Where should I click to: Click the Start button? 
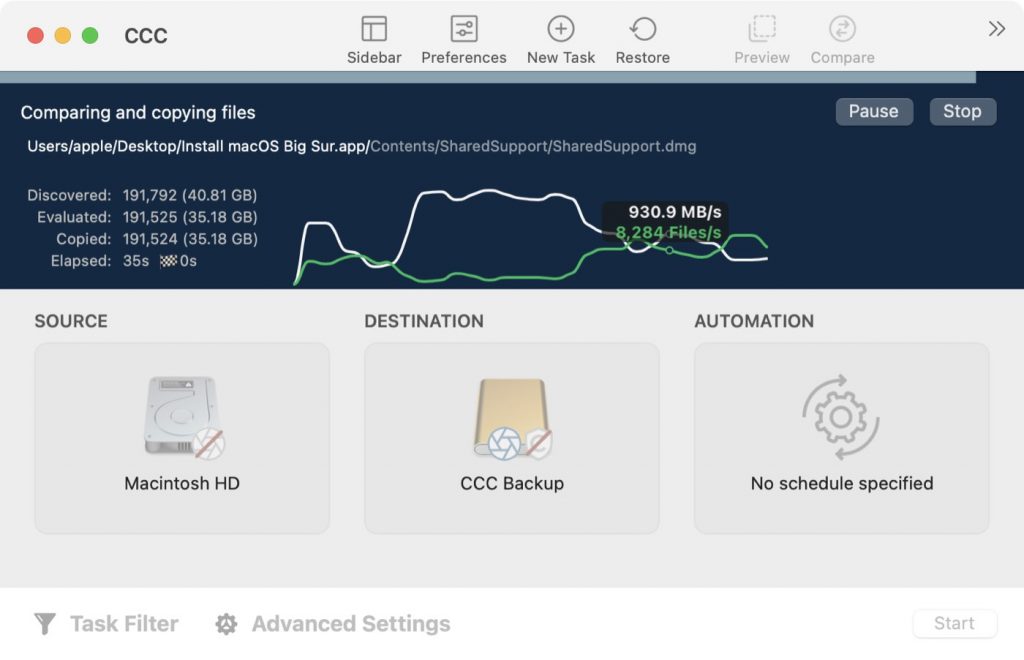pos(954,623)
